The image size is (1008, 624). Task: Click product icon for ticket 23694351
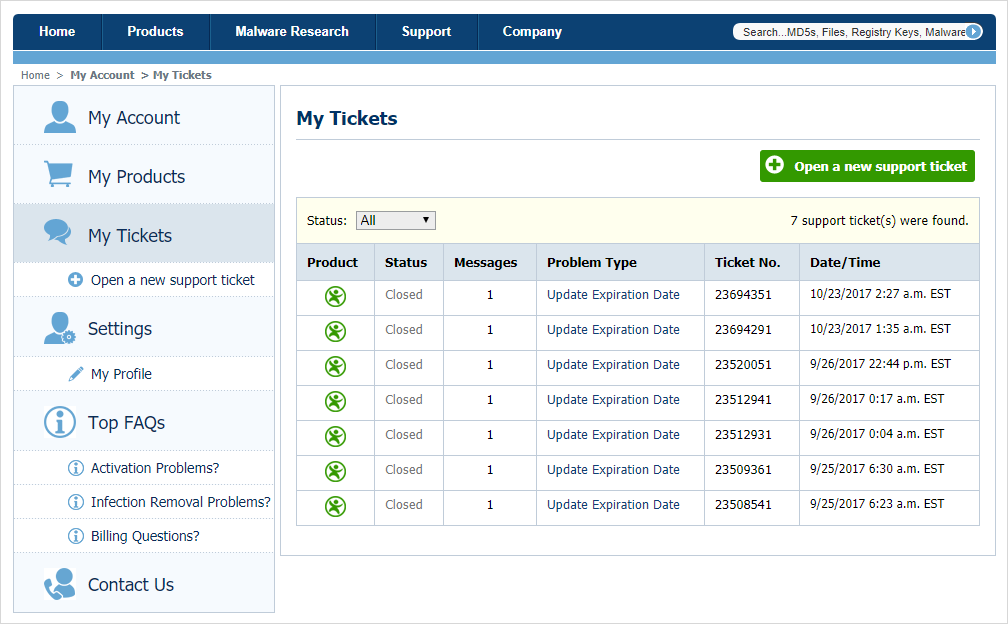pos(335,296)
